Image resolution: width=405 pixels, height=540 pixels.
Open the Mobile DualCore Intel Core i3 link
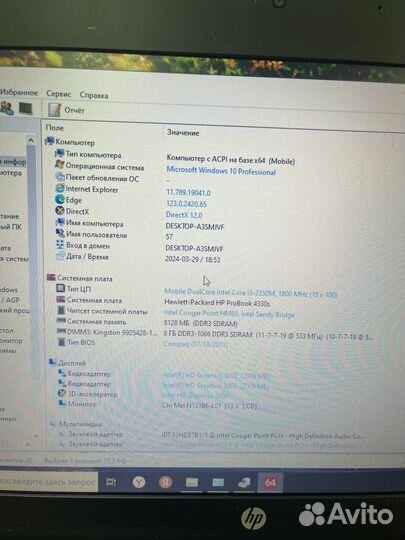pos(251,293)
